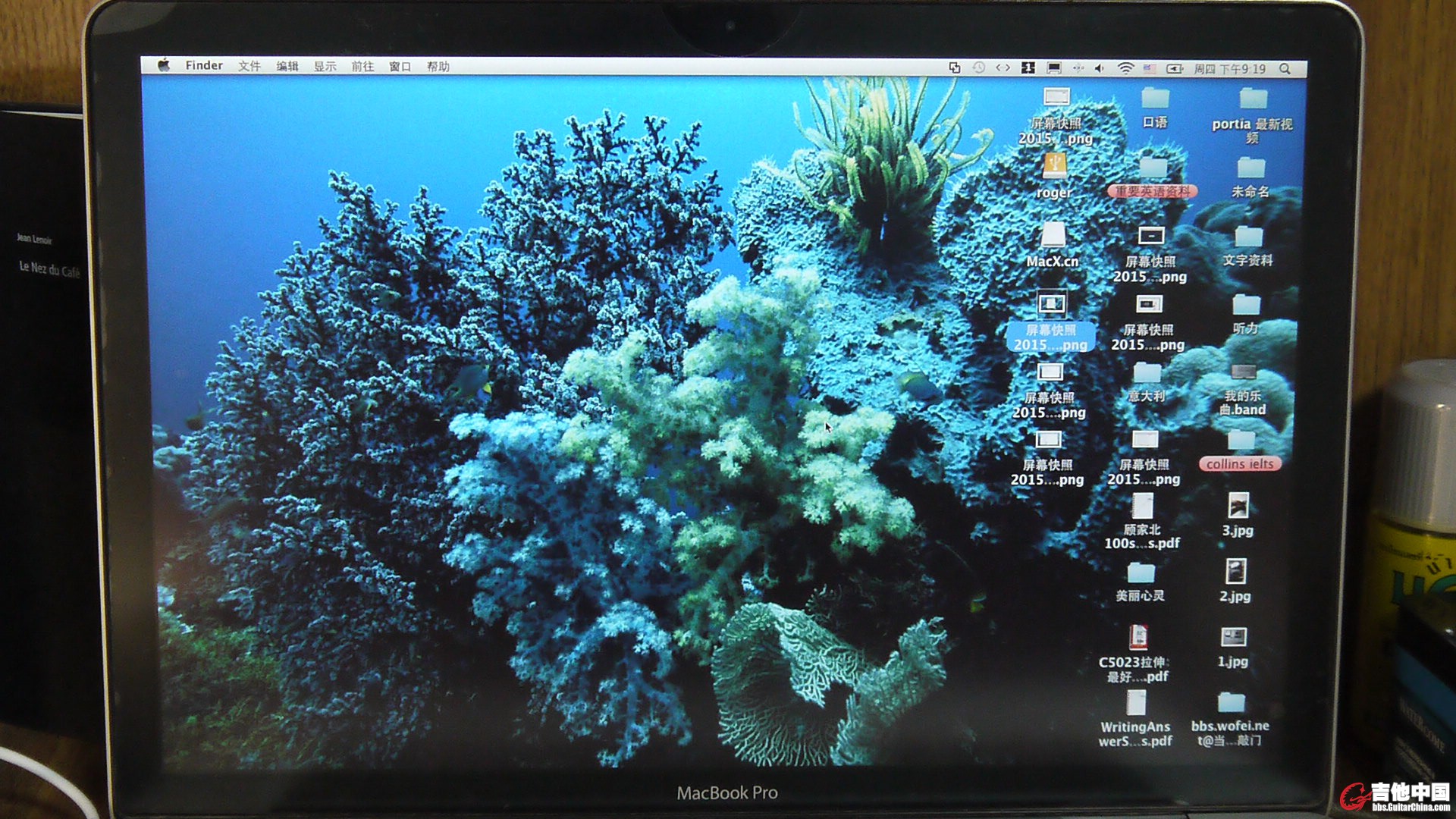Click the AirPlay display menu bar icon

tap(1053, 68)
